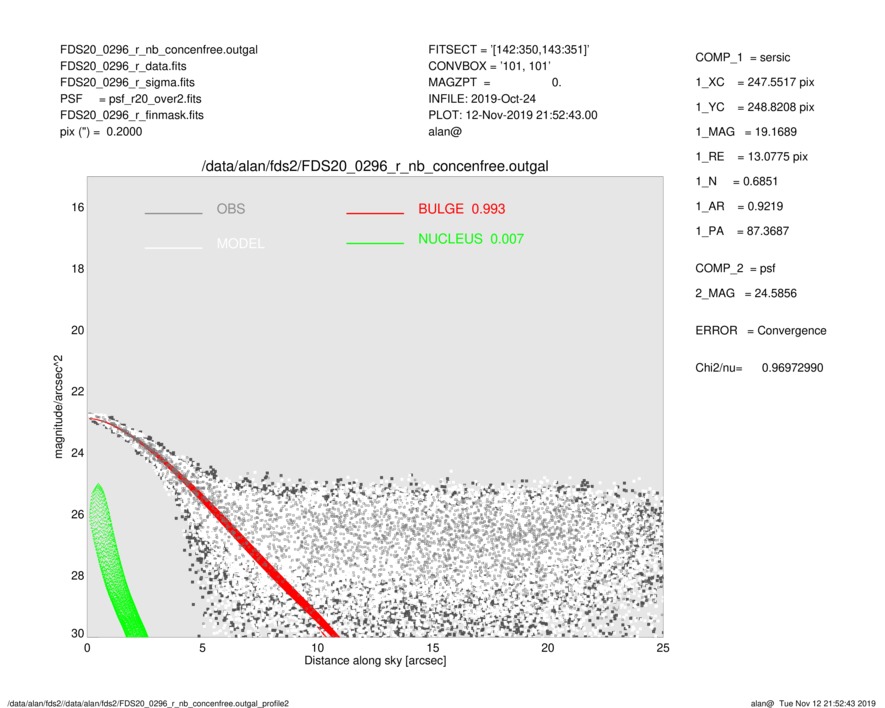
Task: Click the x-axis tick label 5
Action: click(202, 648)
